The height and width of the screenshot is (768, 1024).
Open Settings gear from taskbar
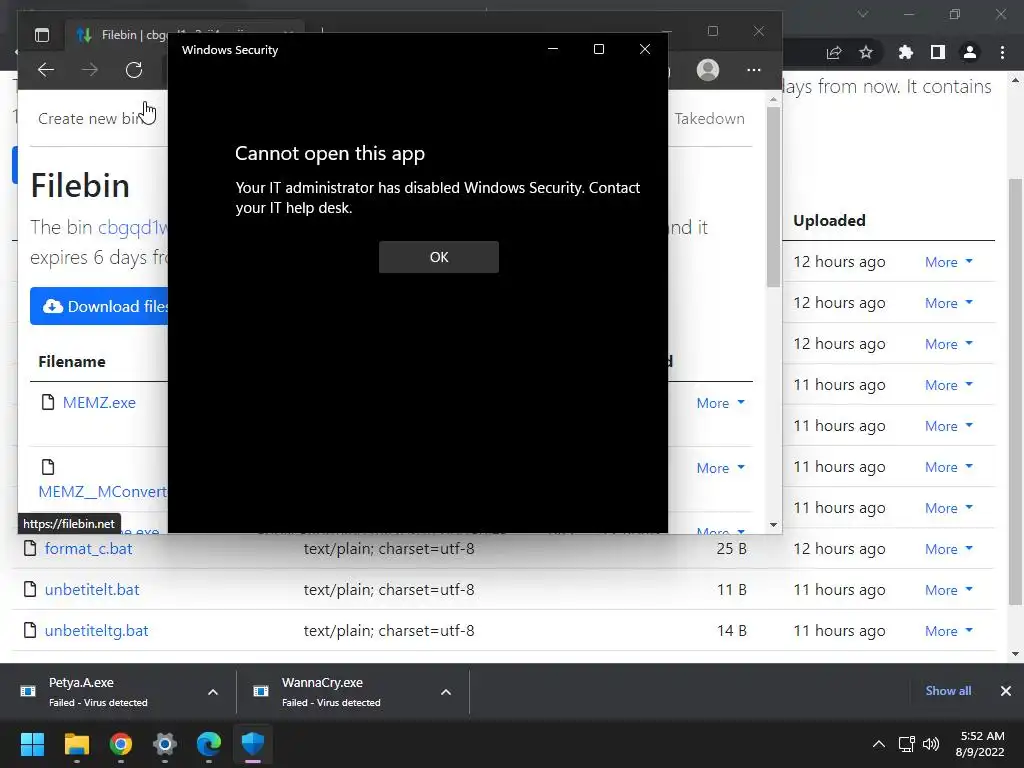click(165, 744)
